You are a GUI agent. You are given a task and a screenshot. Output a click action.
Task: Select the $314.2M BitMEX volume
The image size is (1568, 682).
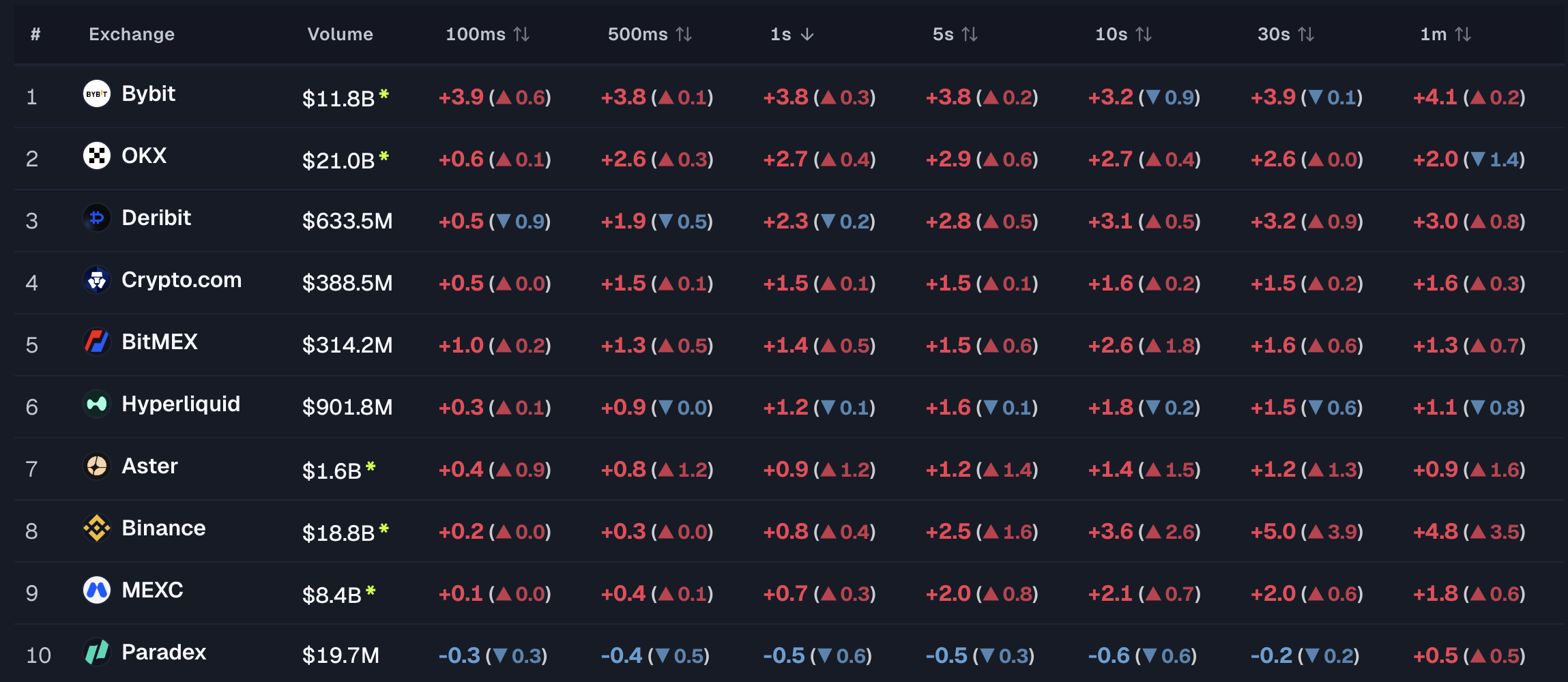[347, 345]
